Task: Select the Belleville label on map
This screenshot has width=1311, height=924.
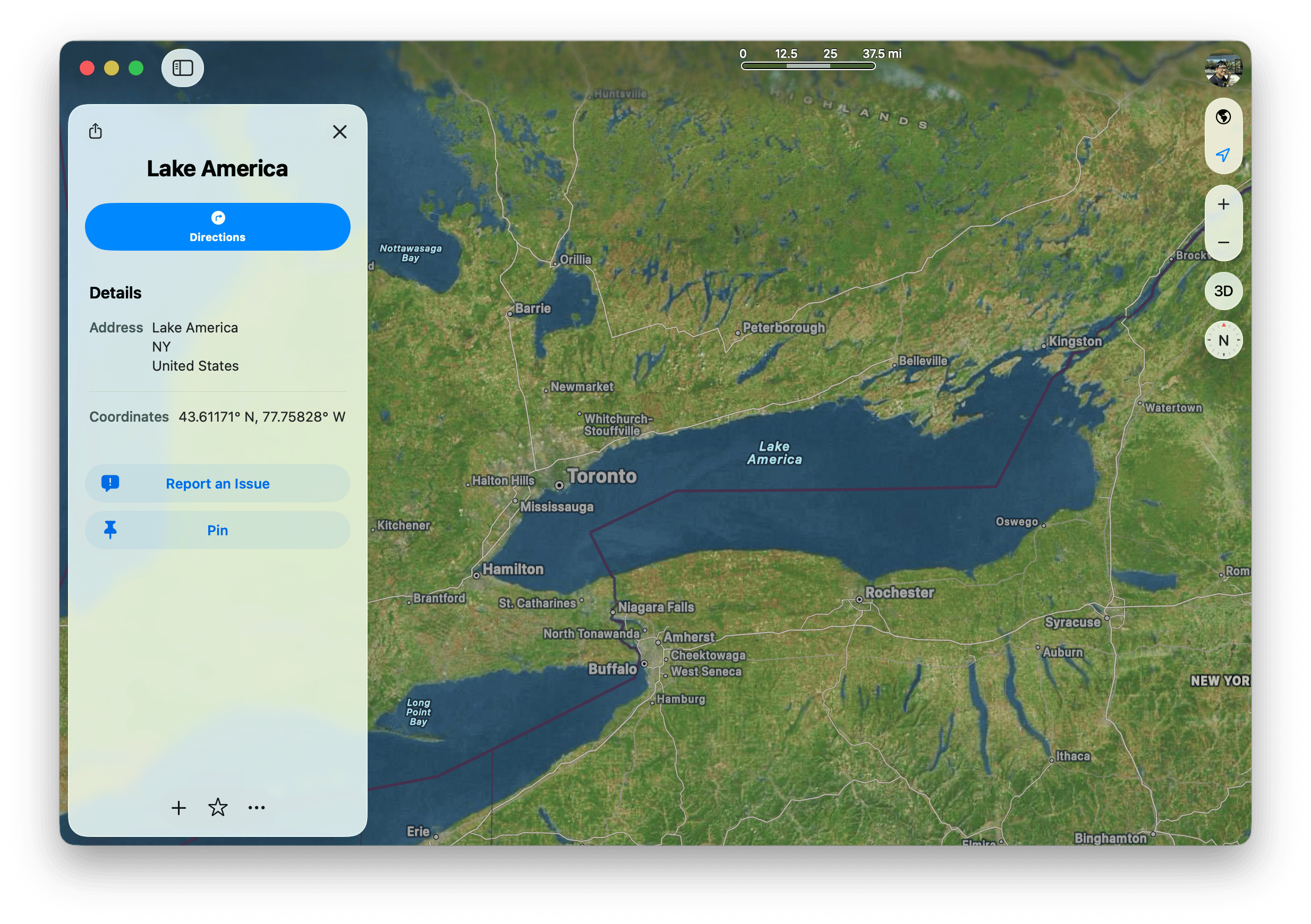Action: click(x=923, y=361)
